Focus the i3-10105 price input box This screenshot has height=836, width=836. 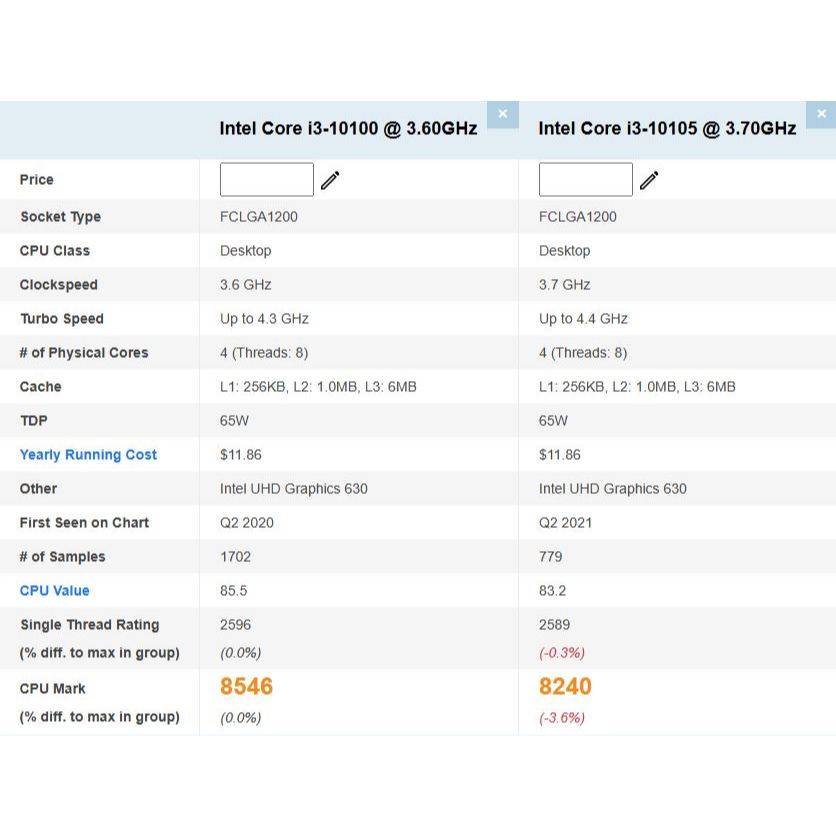(x=585, y=180)
